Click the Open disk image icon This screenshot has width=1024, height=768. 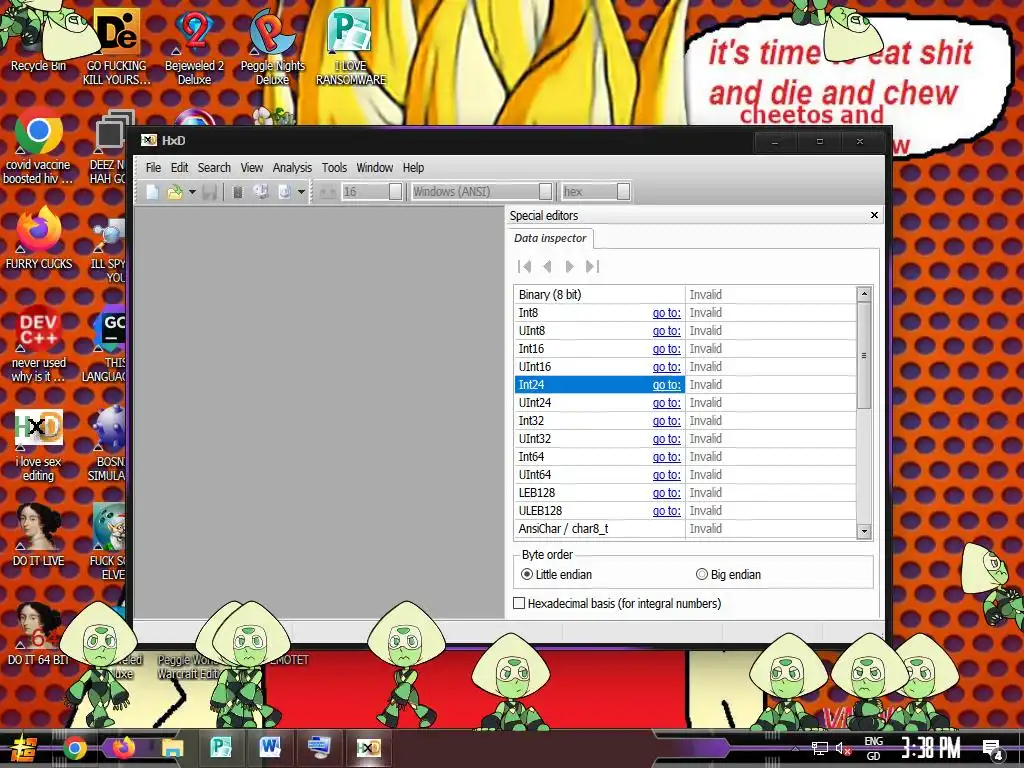pyautogui.click(x=285, y=191)
